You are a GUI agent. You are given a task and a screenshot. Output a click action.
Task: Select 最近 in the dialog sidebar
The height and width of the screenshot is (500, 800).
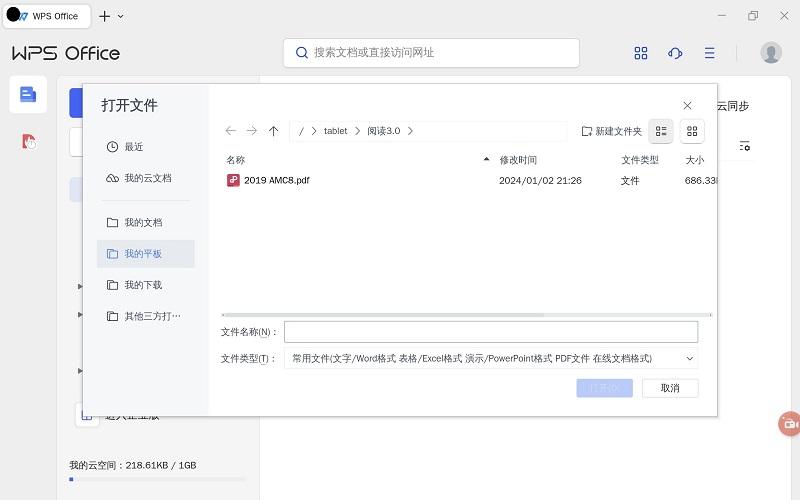coord(134,147)
